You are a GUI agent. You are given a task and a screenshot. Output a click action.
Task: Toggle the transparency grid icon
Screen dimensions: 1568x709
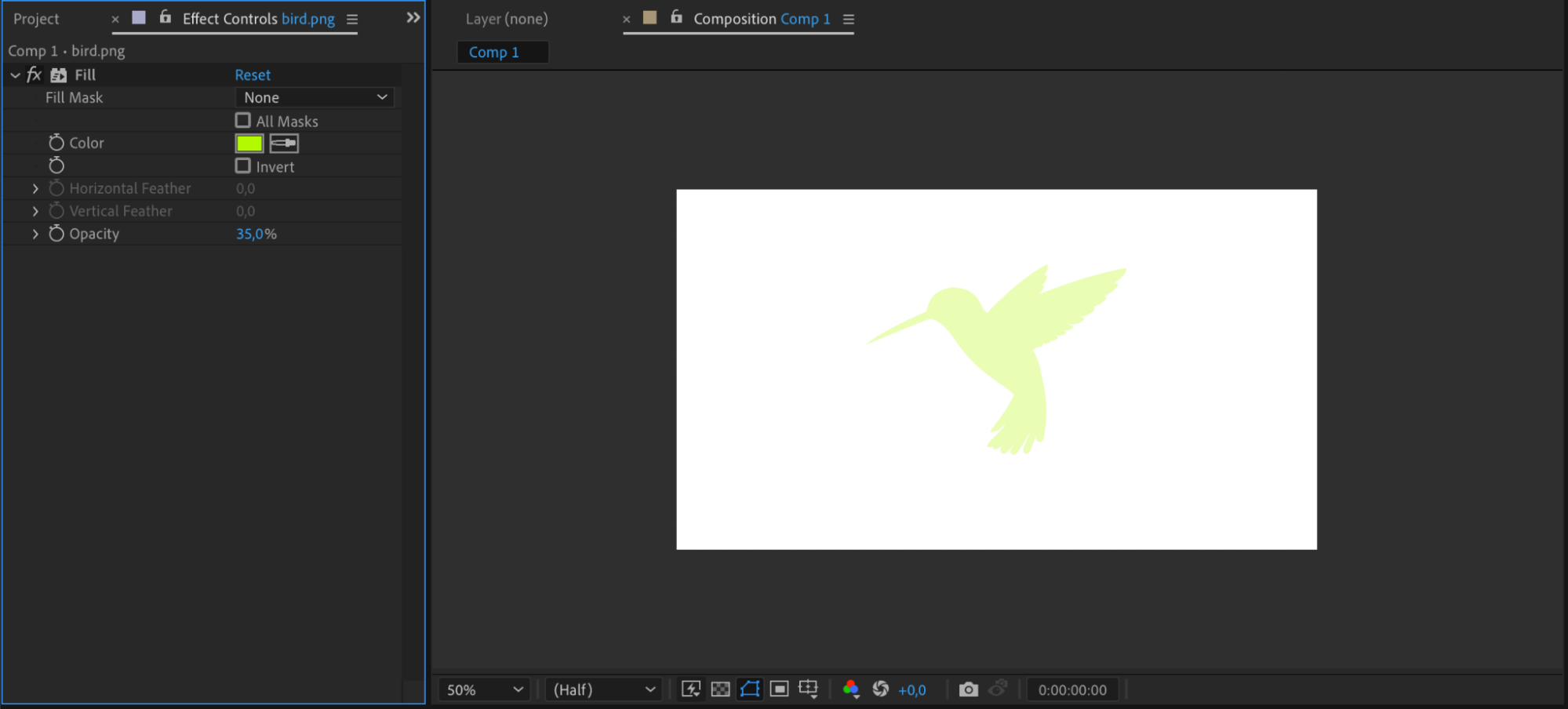click(x=720, y=689)
